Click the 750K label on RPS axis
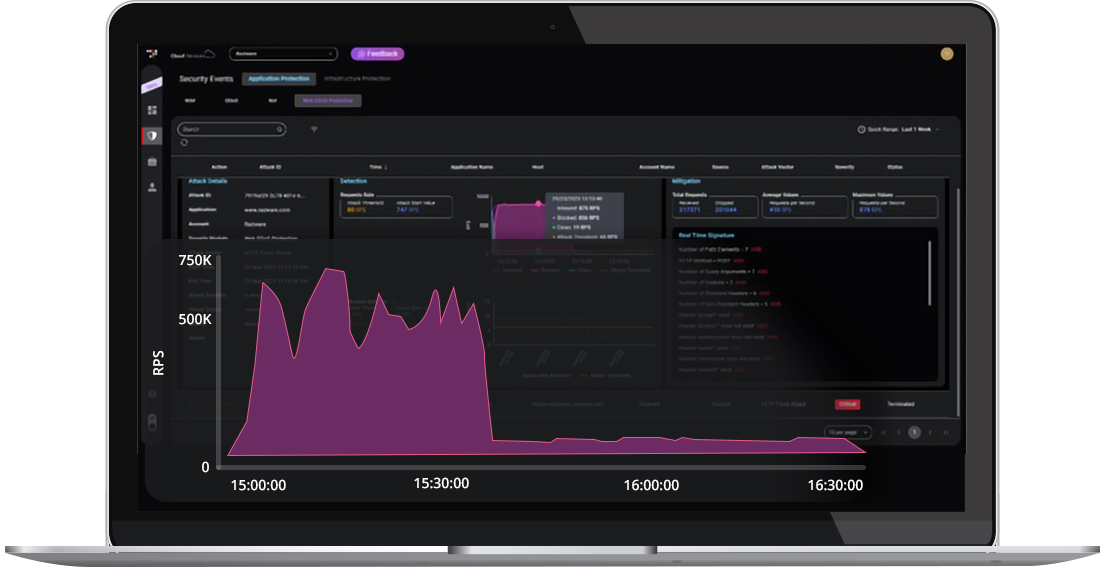 pos(195,260)
